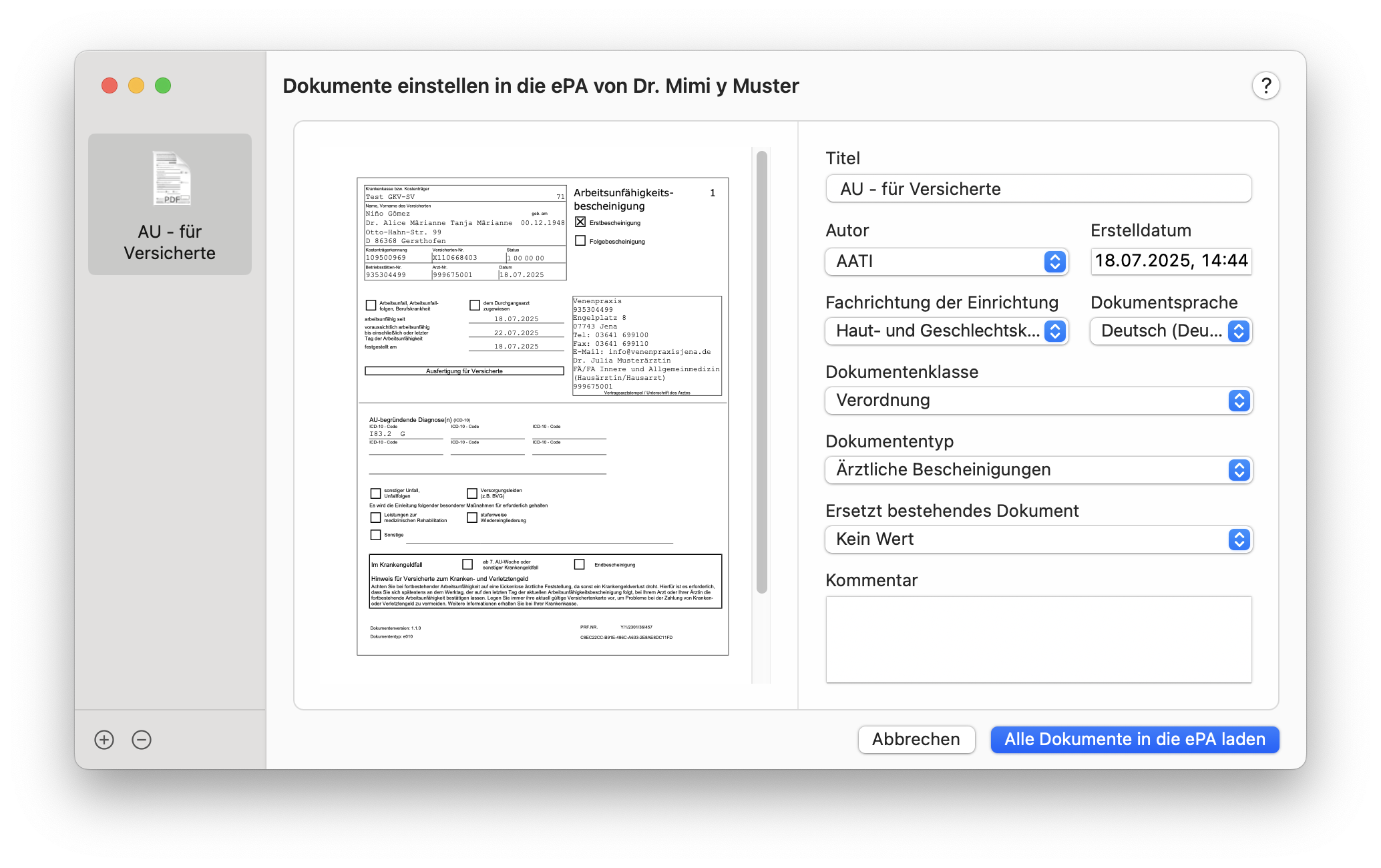Click the Durchgangsarzt zugewiesen checkbox in preview

coord(475,305)
